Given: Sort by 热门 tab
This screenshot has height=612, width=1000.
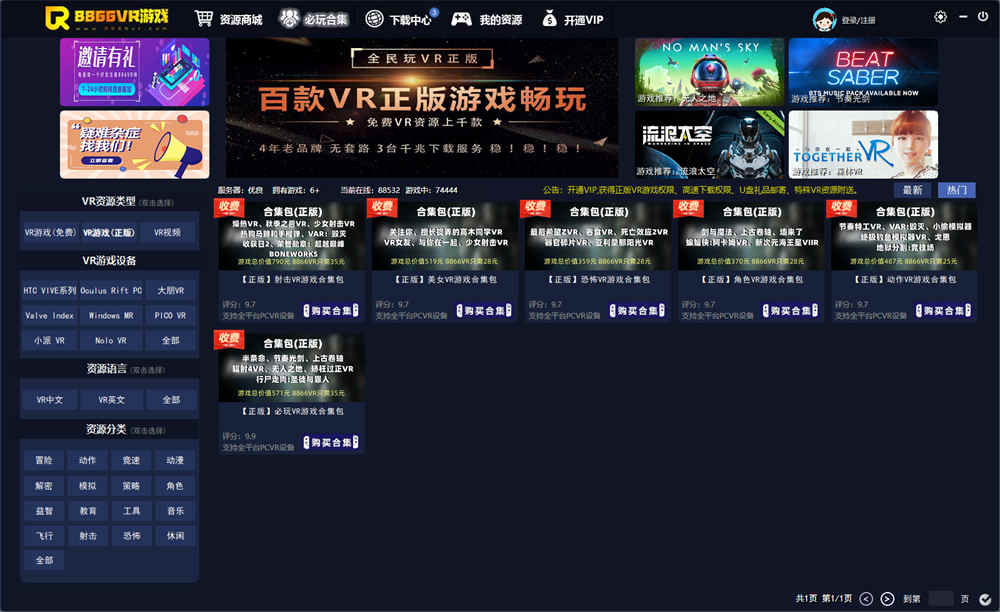Looking at the screenshot, I should click(957, 190).
